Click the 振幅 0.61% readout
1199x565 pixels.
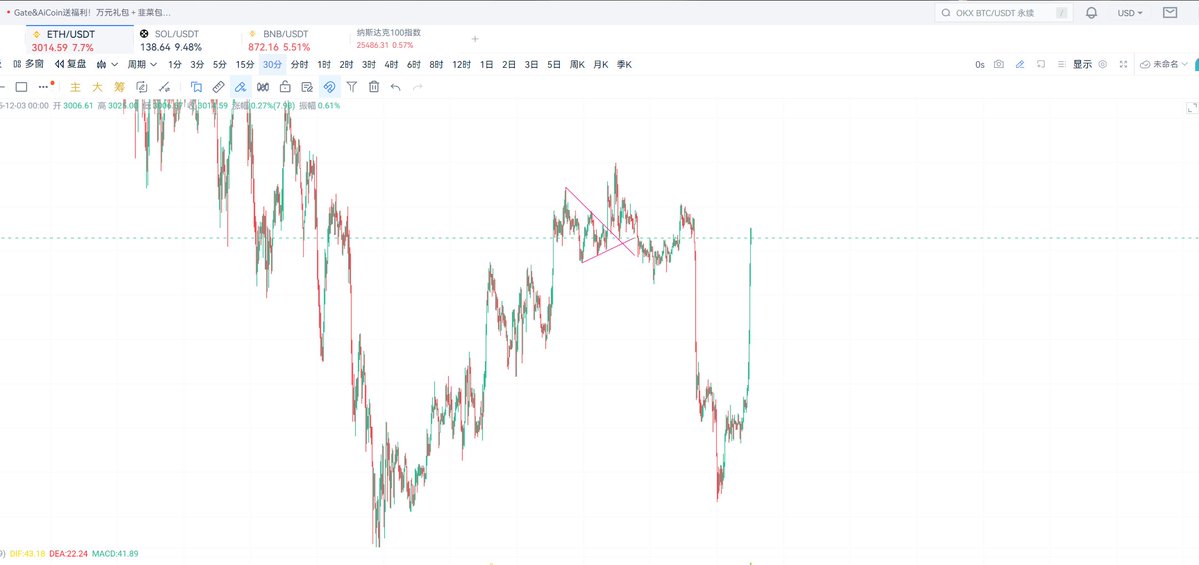point(319,106)
